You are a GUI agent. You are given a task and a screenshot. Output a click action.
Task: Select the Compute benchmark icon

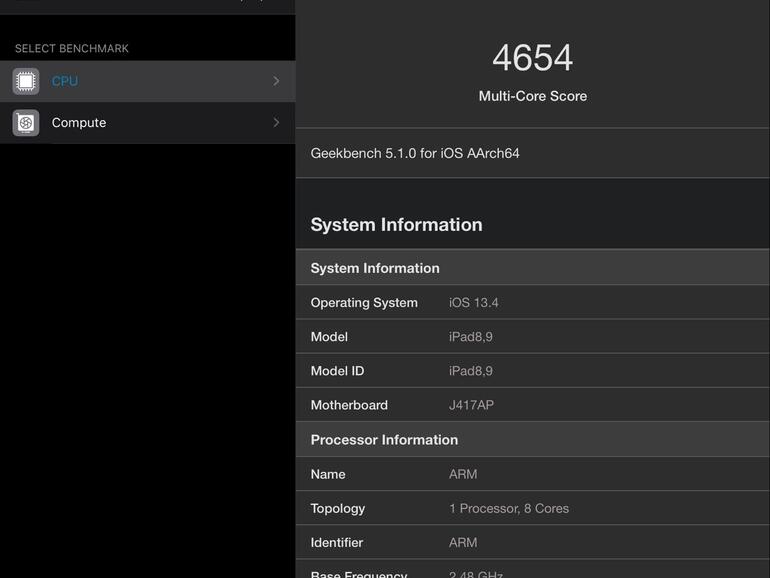[26, 123]
